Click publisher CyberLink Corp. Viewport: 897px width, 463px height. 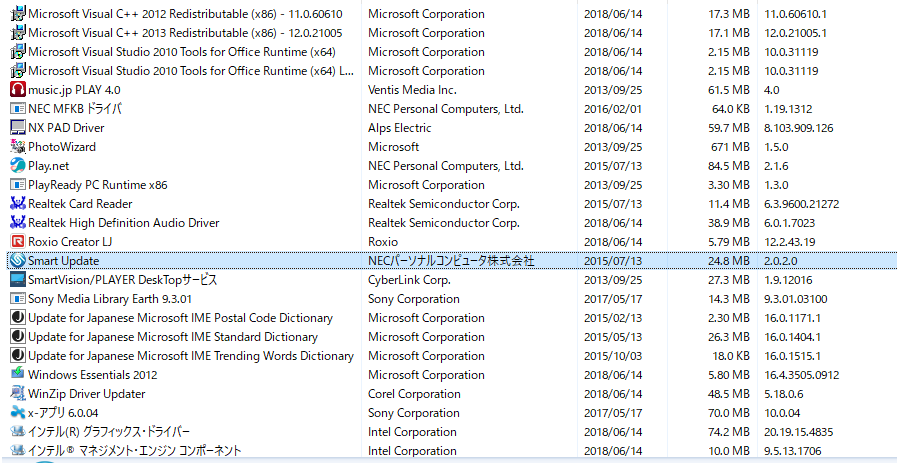[410, 280]
